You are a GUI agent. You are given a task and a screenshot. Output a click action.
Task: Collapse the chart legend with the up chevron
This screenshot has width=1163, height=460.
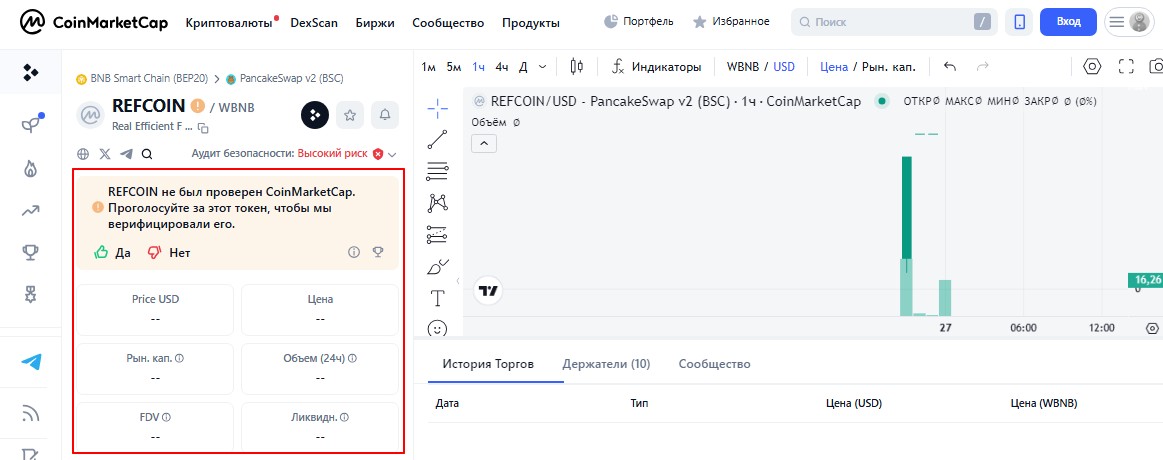click(484, 143)
